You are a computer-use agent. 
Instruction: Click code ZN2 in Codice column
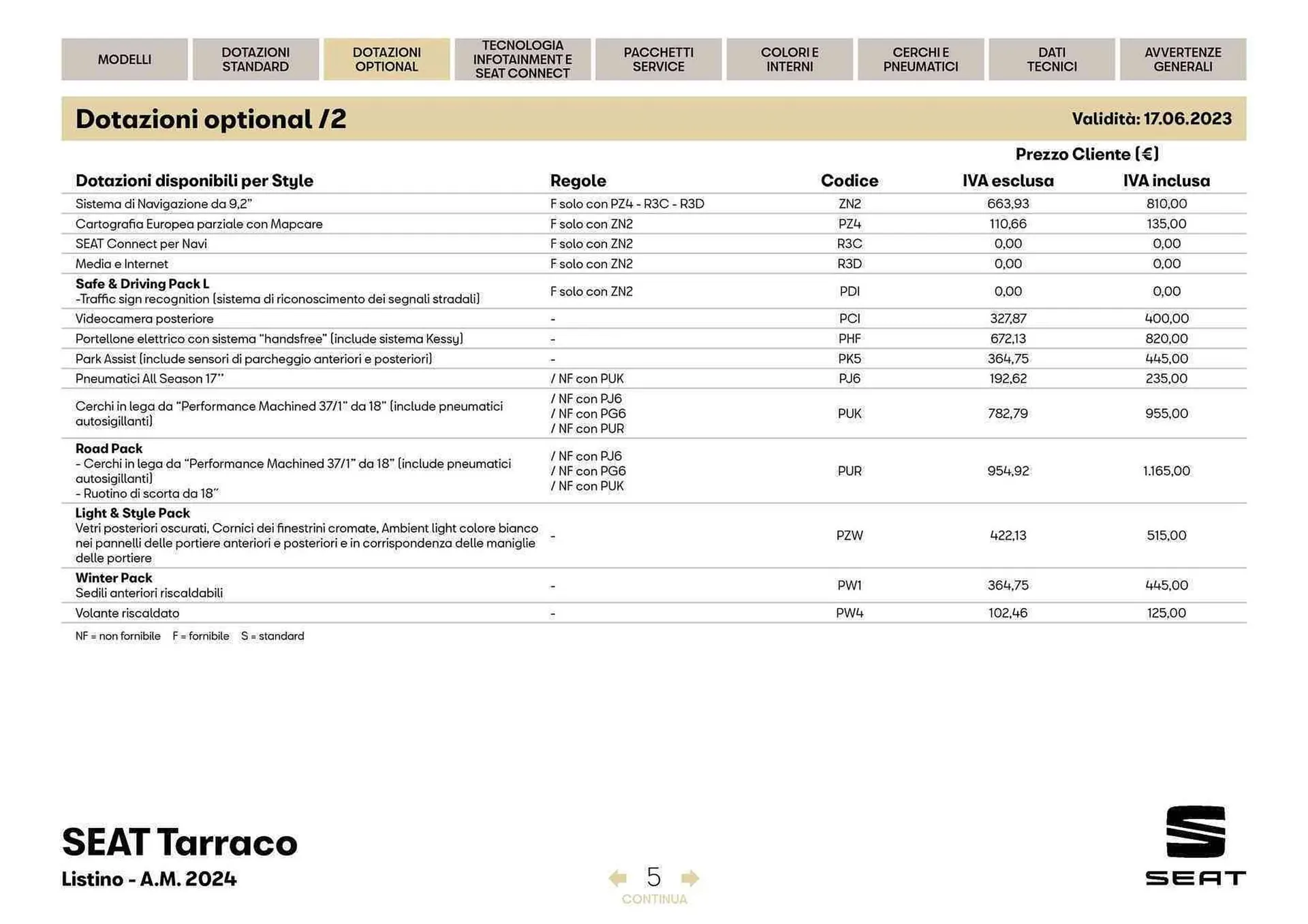coord(850,204)
